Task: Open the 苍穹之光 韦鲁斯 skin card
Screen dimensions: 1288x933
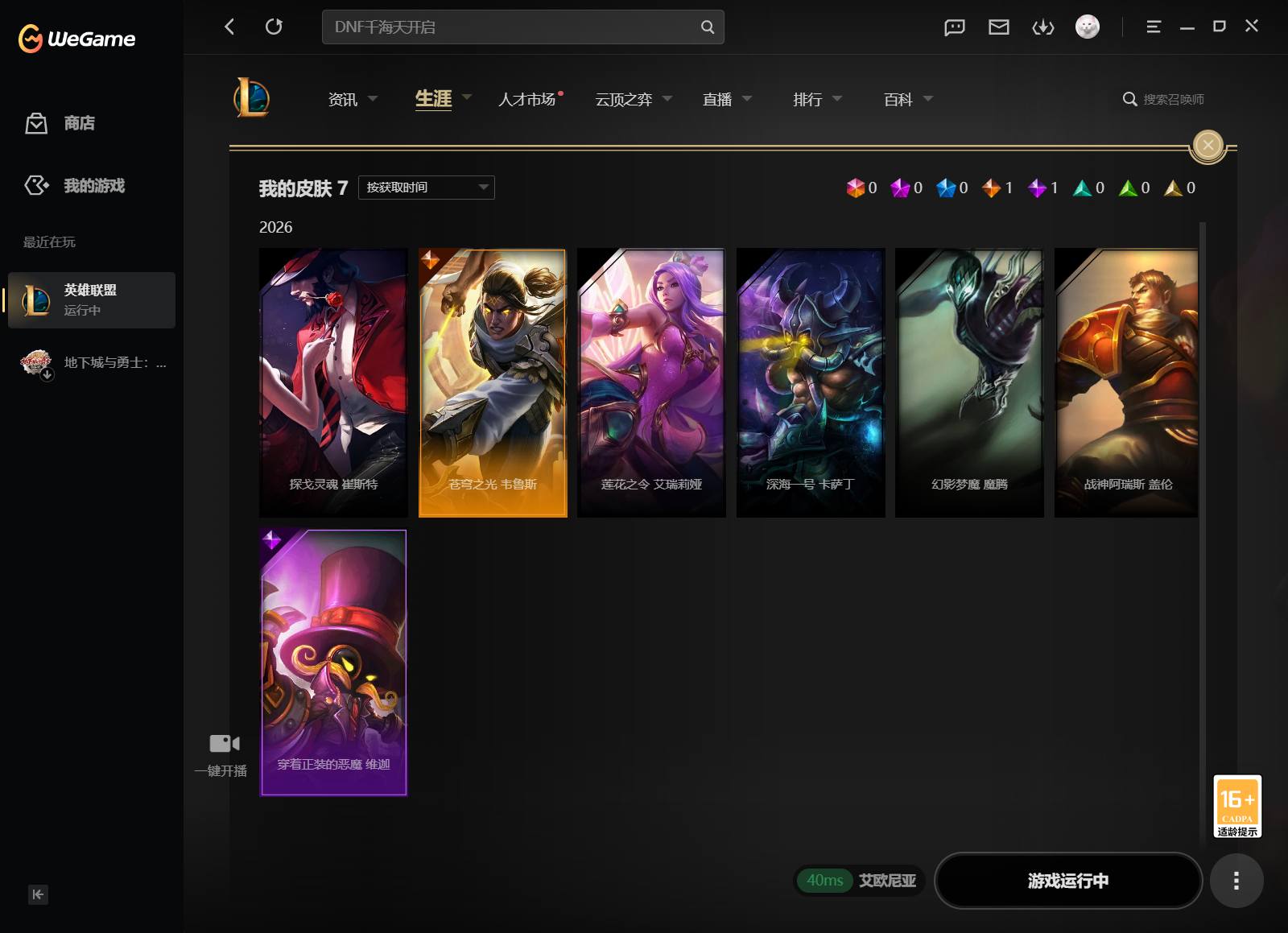Action: coord(493,382)
